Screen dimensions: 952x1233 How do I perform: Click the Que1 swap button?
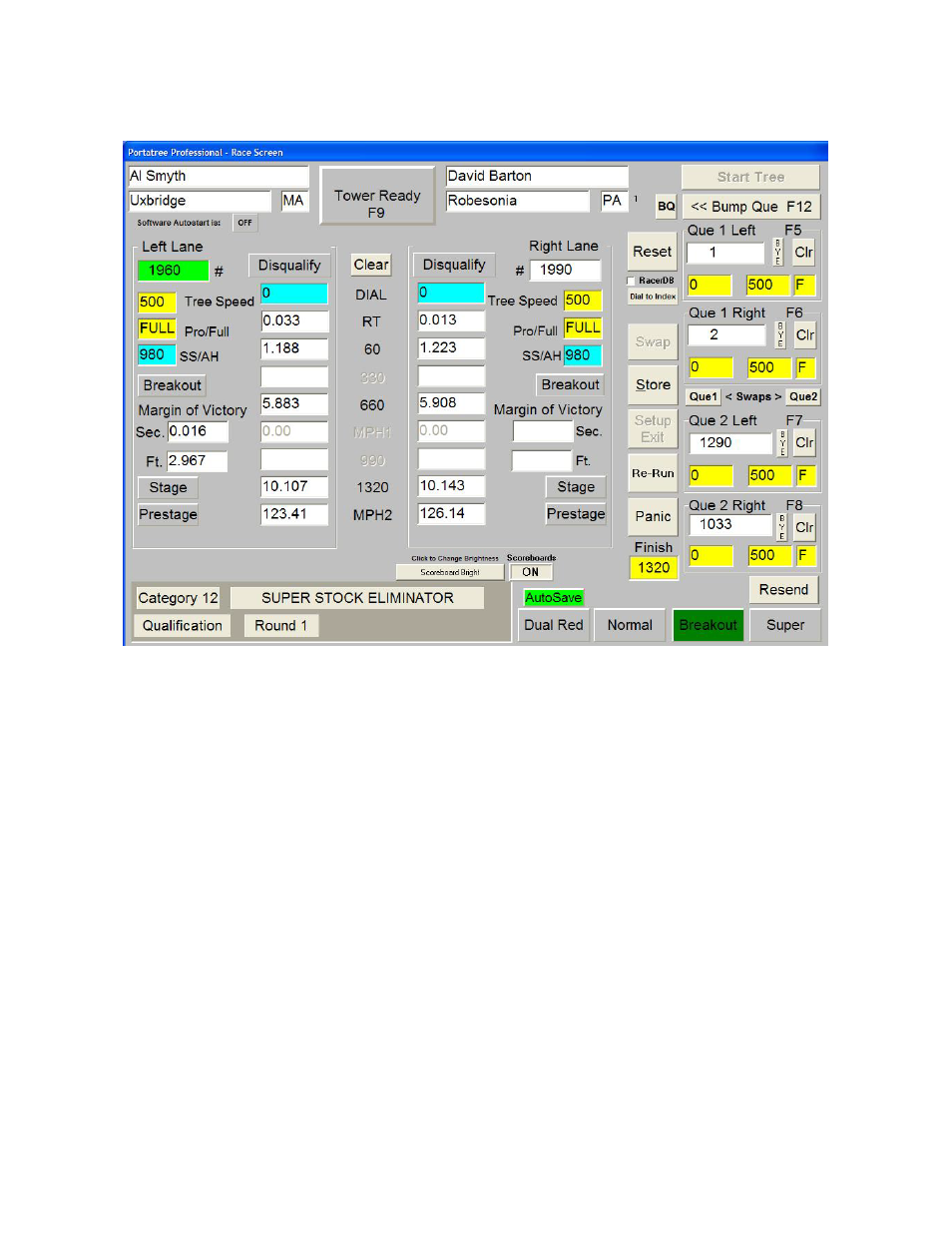[703, 396]
